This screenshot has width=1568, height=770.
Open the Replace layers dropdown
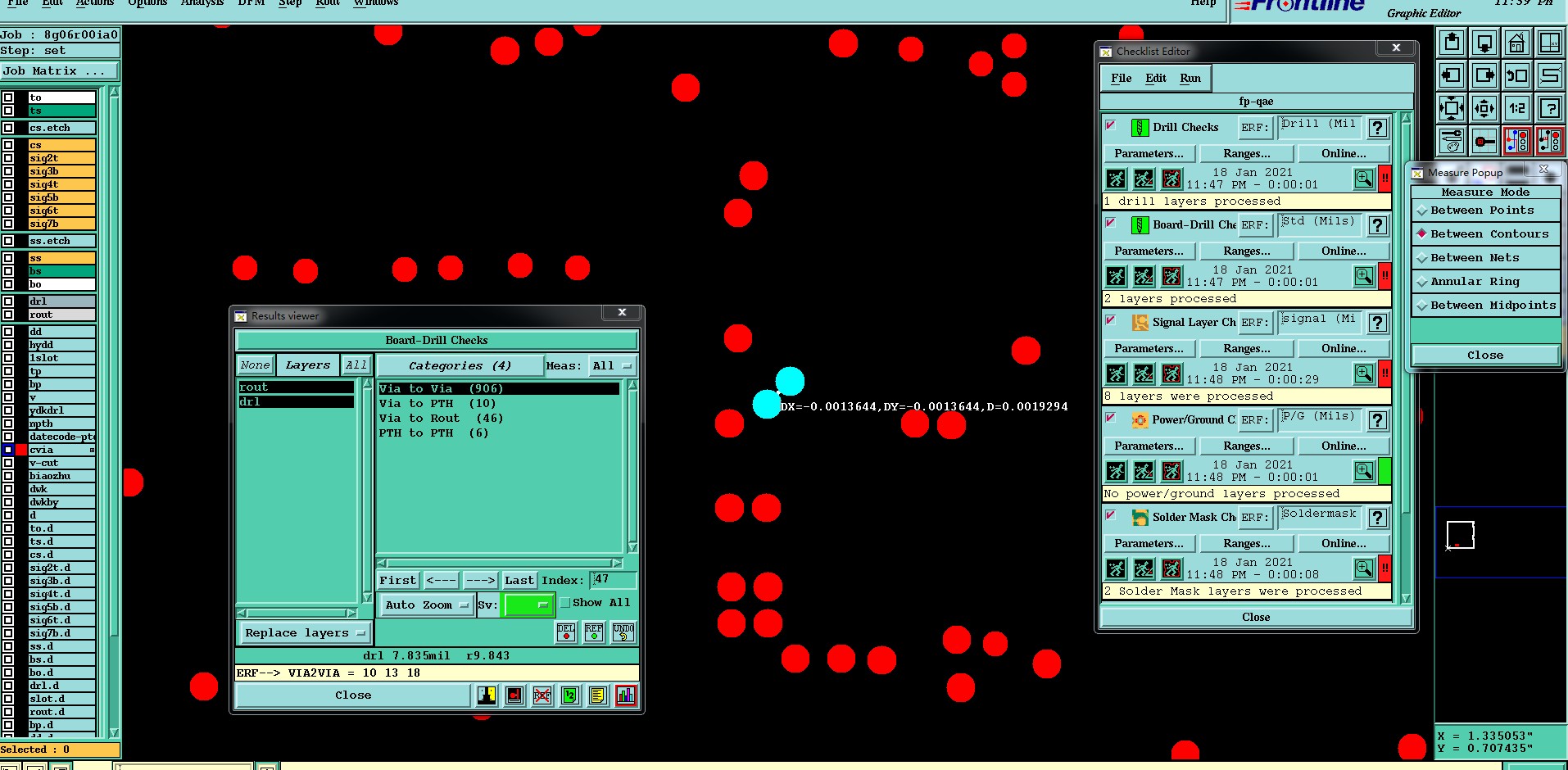[305, 632]
